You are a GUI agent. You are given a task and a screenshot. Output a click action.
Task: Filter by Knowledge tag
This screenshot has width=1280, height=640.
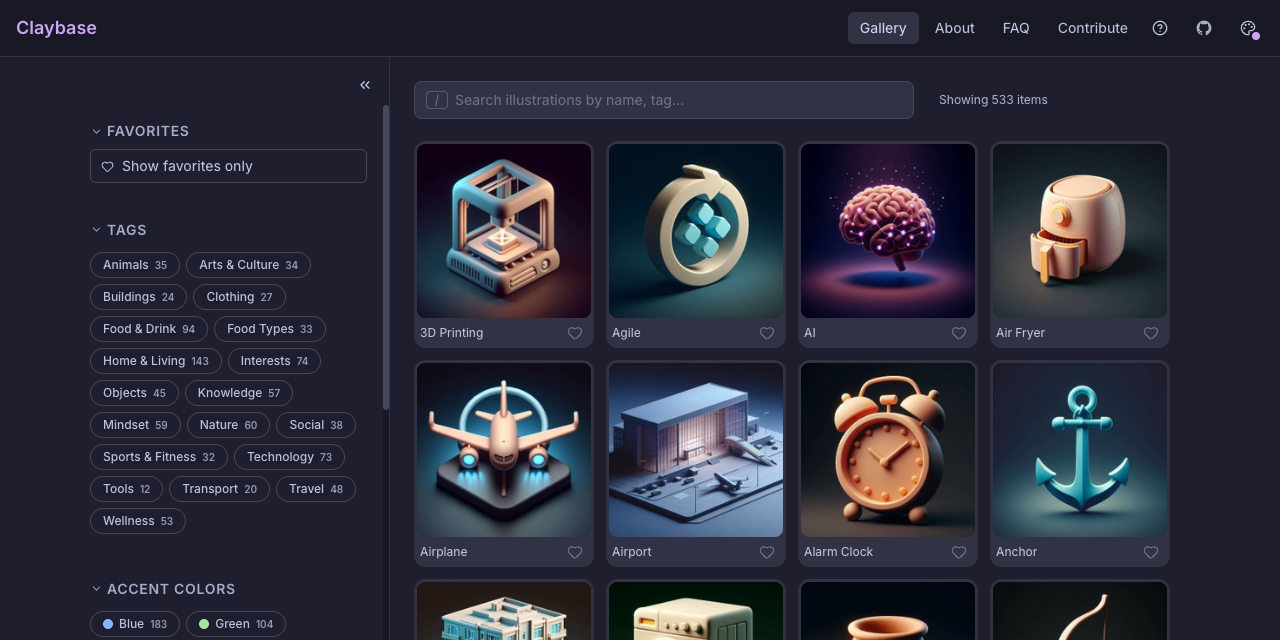pos(239,393)
